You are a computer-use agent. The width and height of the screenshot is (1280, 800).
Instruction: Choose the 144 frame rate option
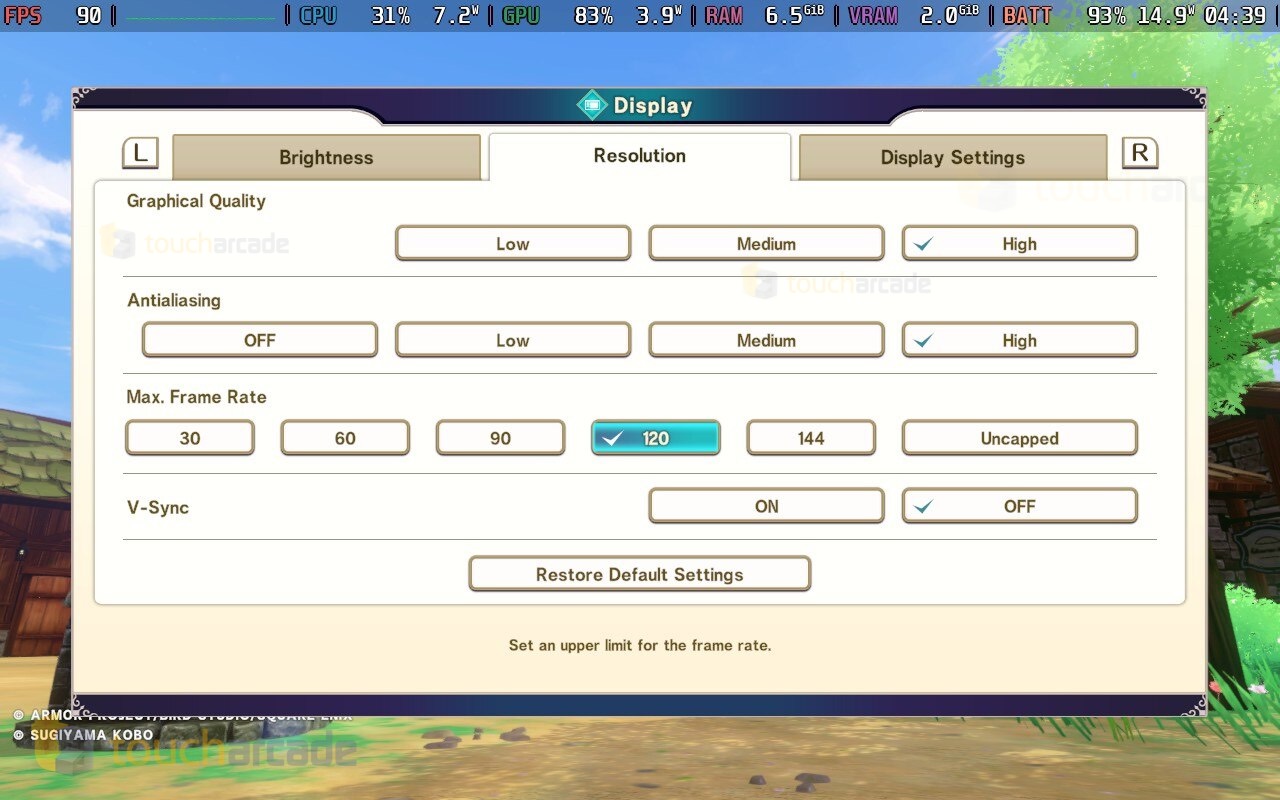811,438
